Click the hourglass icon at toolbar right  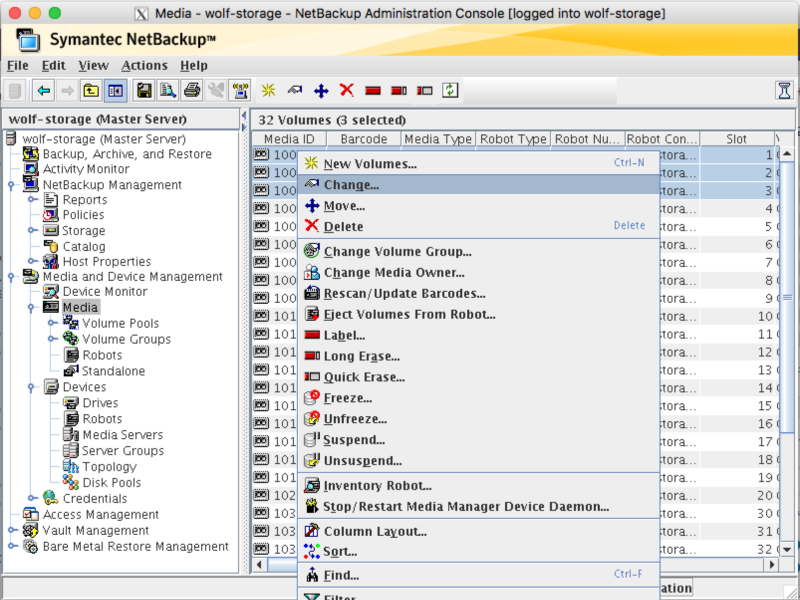tap(785, 90)
